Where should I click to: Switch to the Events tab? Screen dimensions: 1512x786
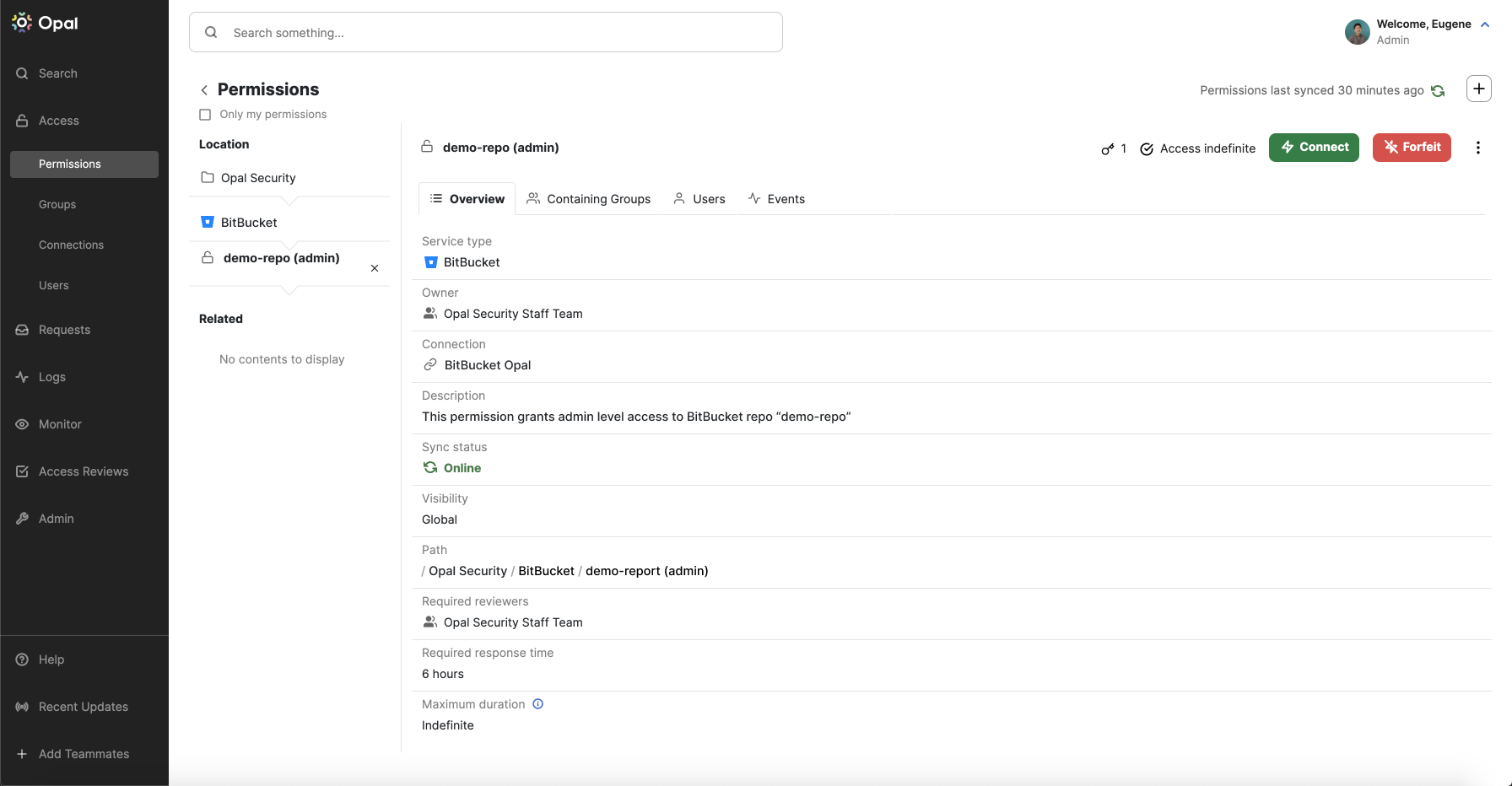[x=776, y=199]
